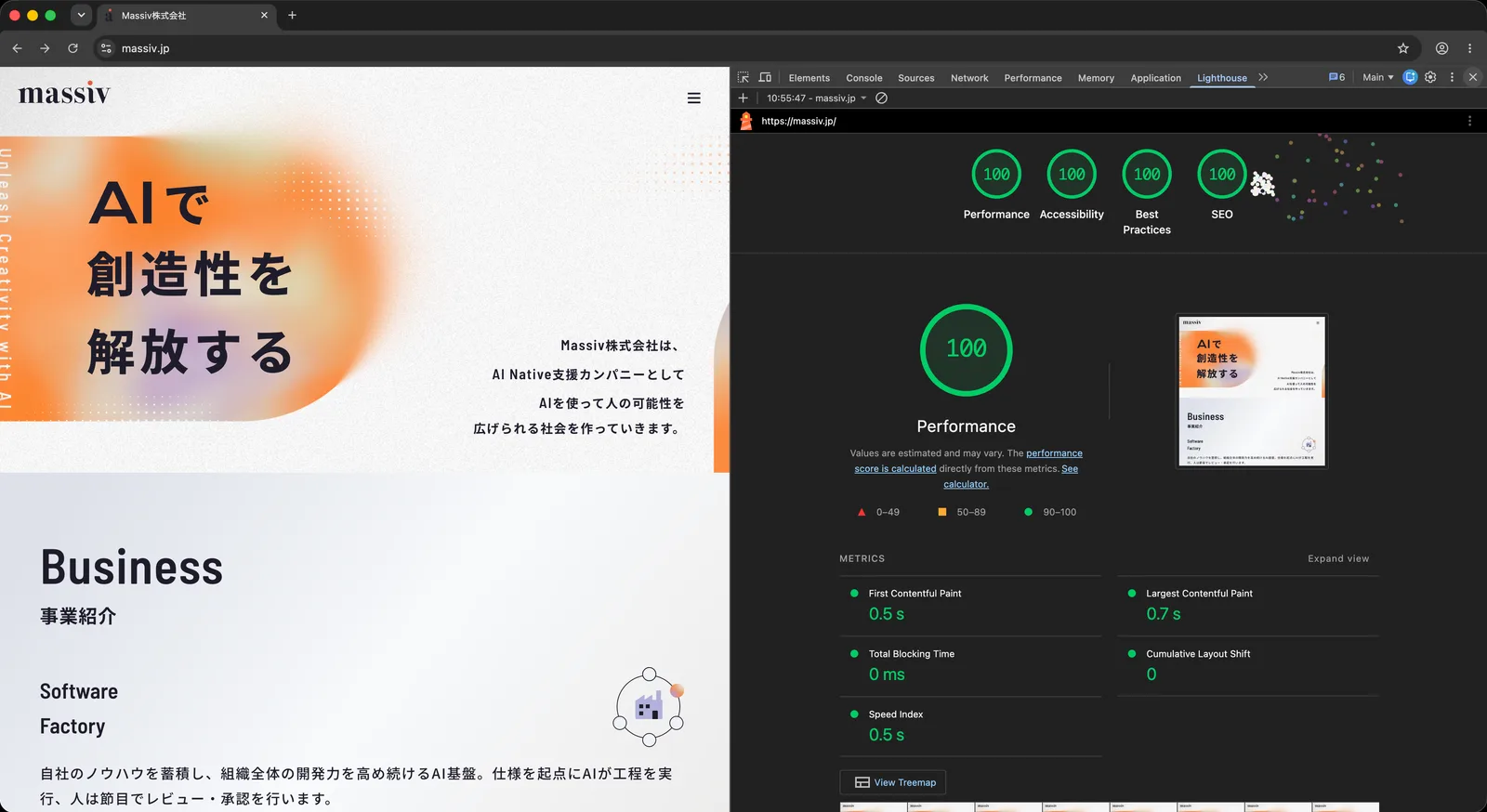Go back to previous page

(17, 48)
